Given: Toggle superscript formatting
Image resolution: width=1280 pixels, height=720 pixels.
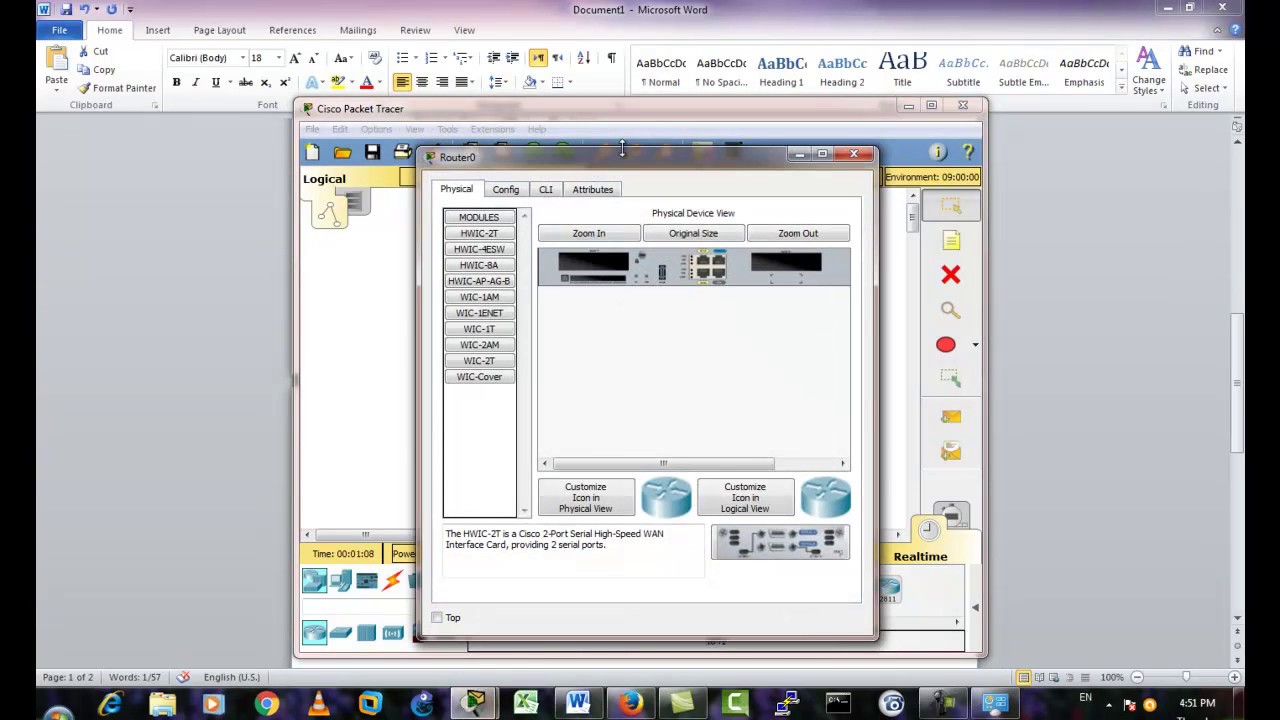Looking at the screenshot, I should (285, 82).
